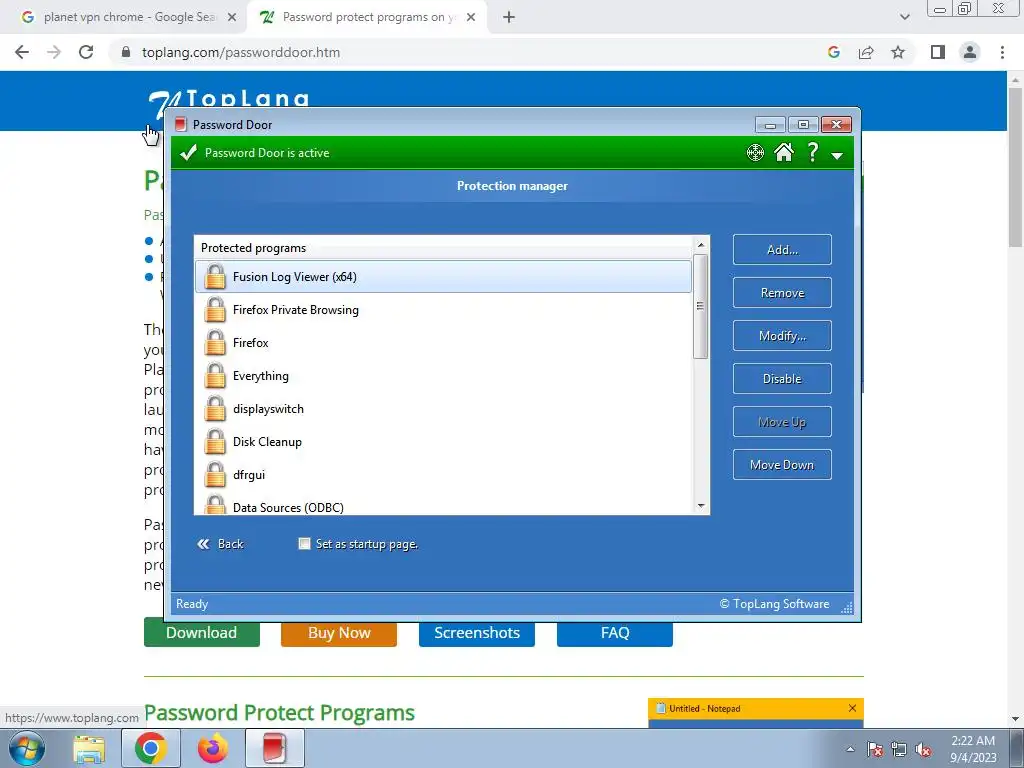Open Chrome profile avatar

pos(970,52)
